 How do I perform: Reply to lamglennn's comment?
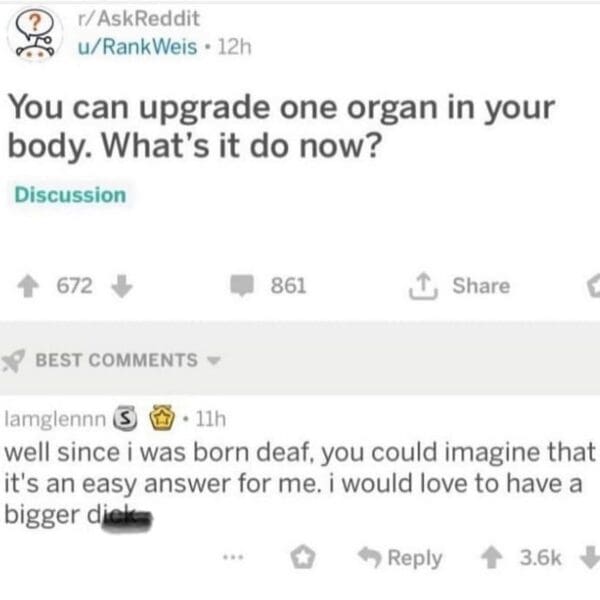click(x=400, y=558)
